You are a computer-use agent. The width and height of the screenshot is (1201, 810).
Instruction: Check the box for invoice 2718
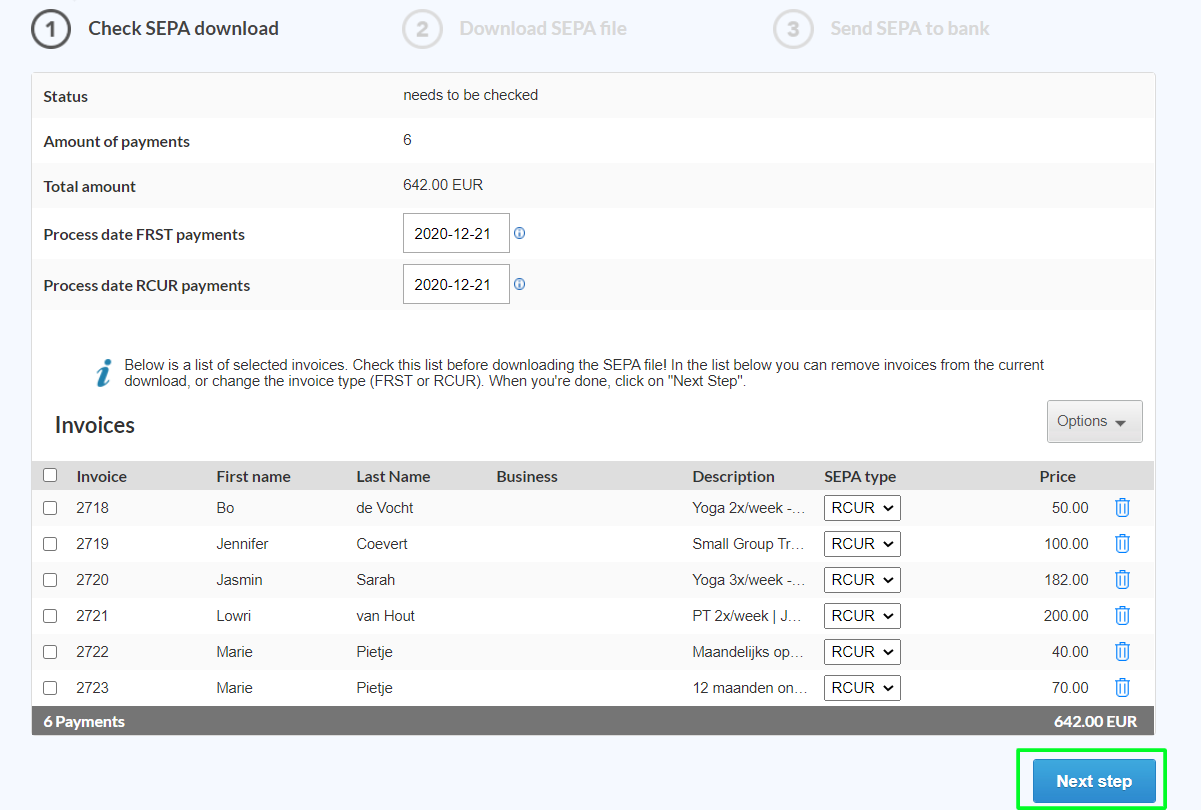point(50,507)
